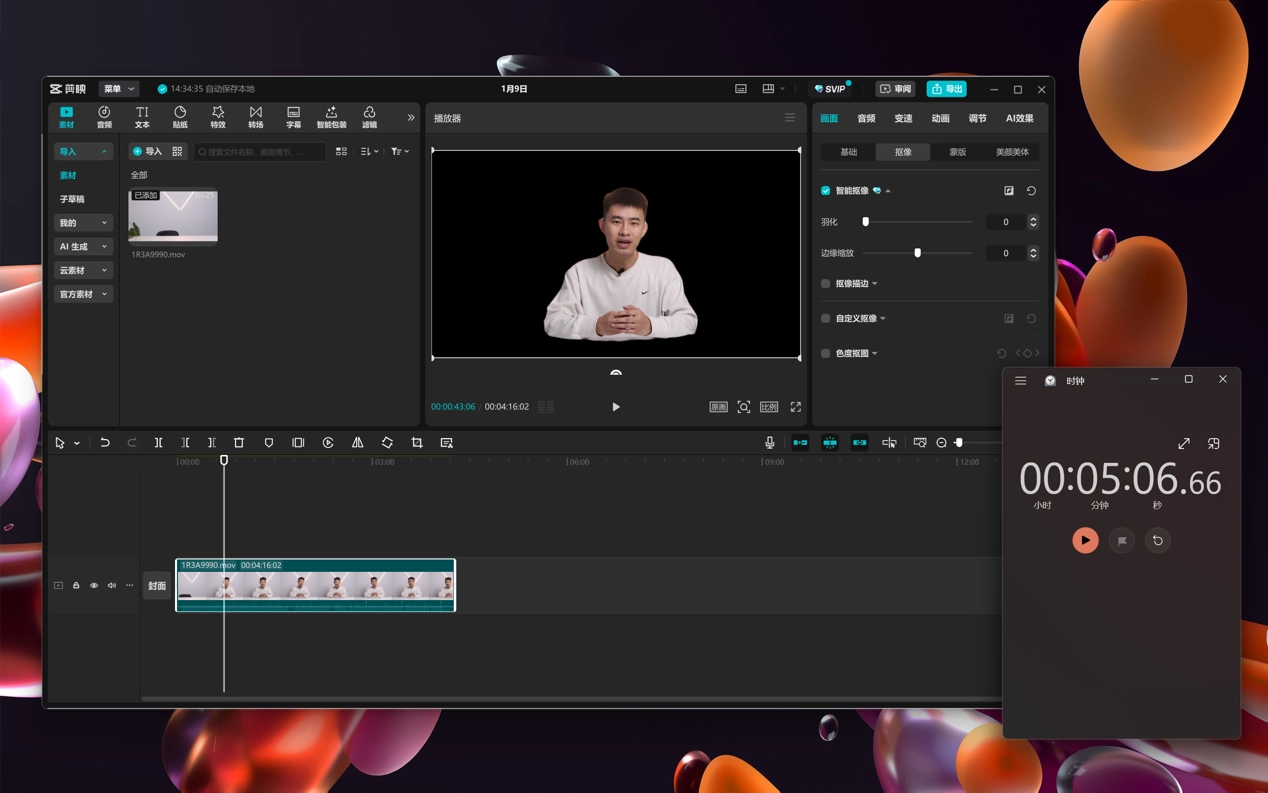Click the undo arrow in timeline toolbar
1268x793 pixels.
pos(104,443)
